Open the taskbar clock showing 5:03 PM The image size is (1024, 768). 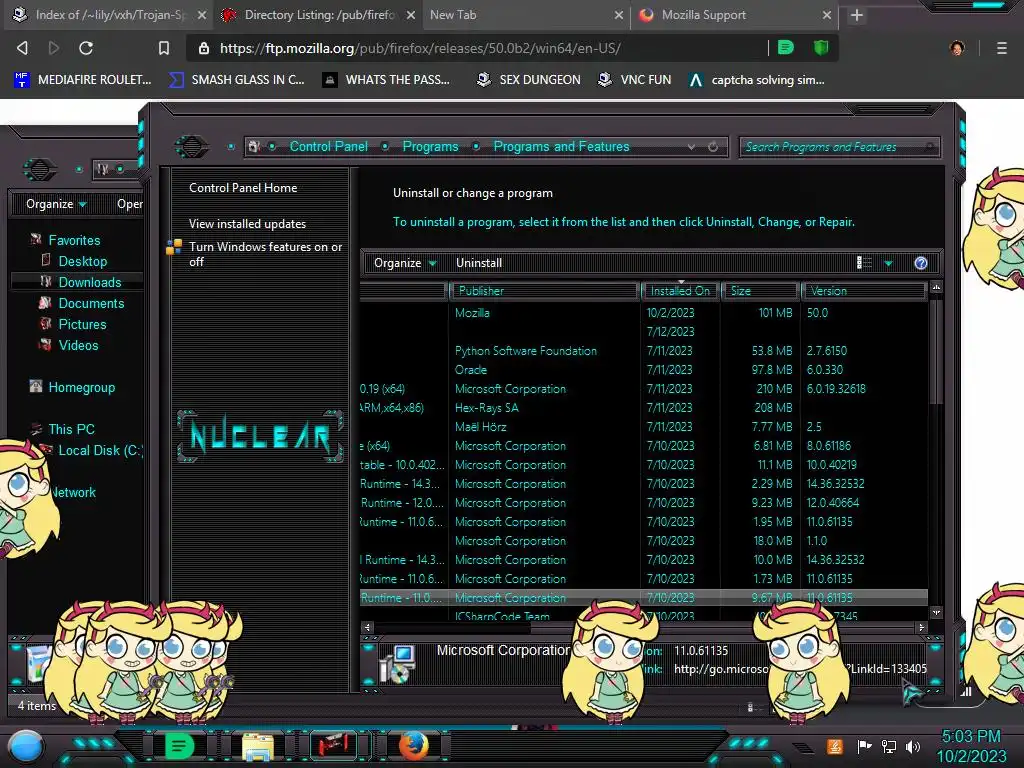971,746
